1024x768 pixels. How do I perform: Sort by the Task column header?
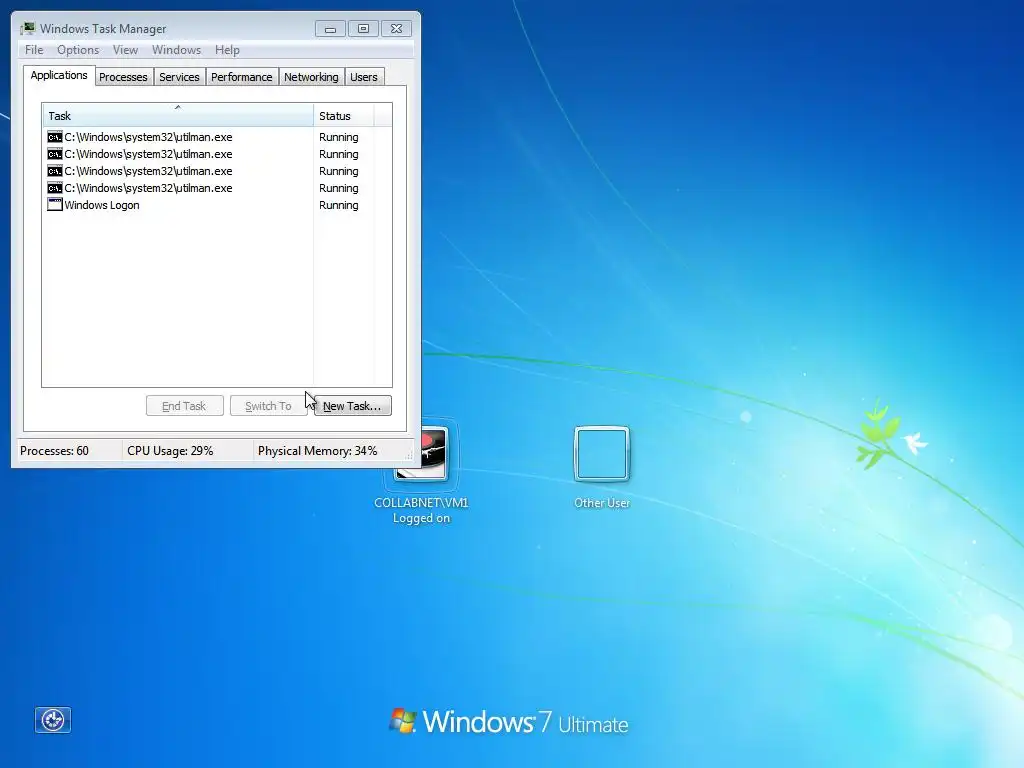point(178,116)
